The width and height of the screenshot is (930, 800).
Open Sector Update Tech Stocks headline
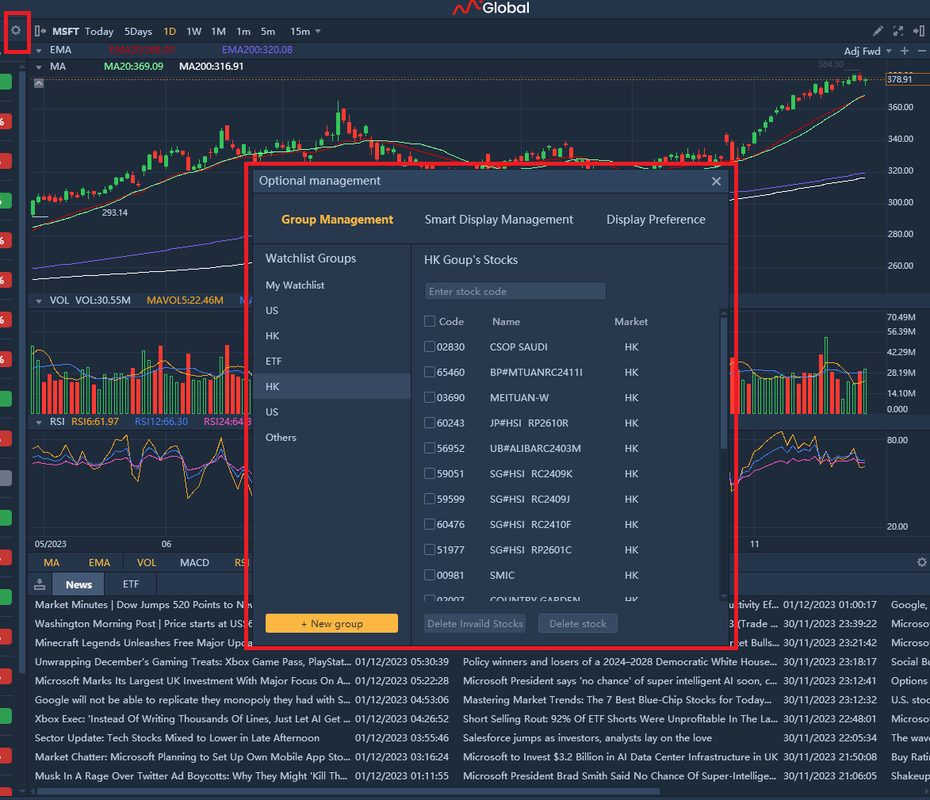click(177, 738)
